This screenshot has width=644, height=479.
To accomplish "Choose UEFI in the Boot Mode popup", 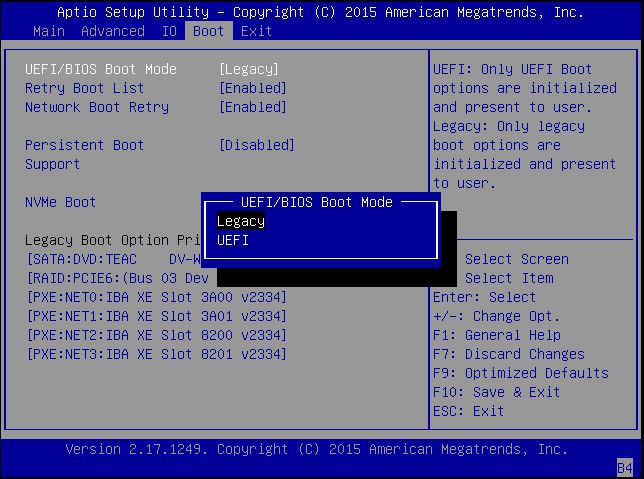I will 233,240.
